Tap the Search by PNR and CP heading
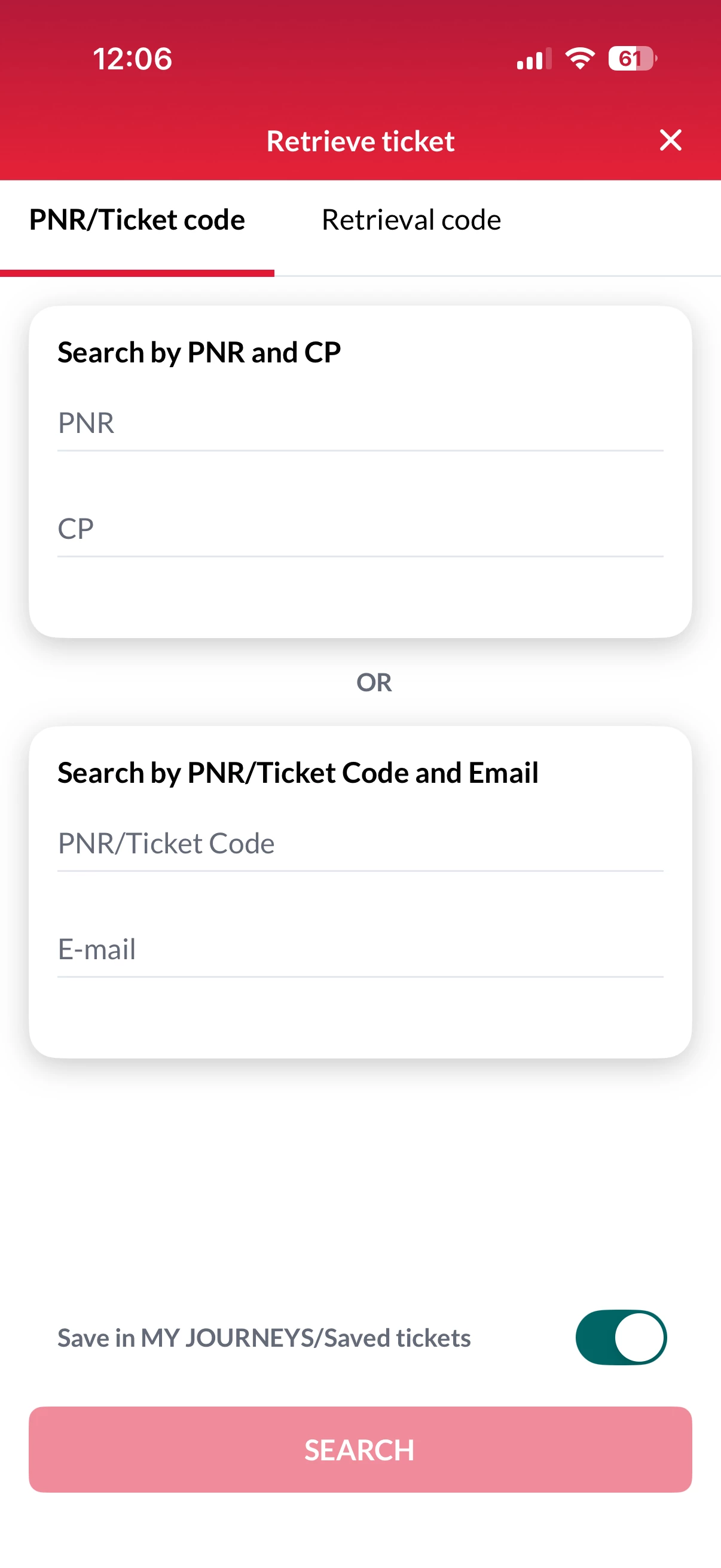The height and width of the screenshot is (1568, 721). click(x=199, y=352)
